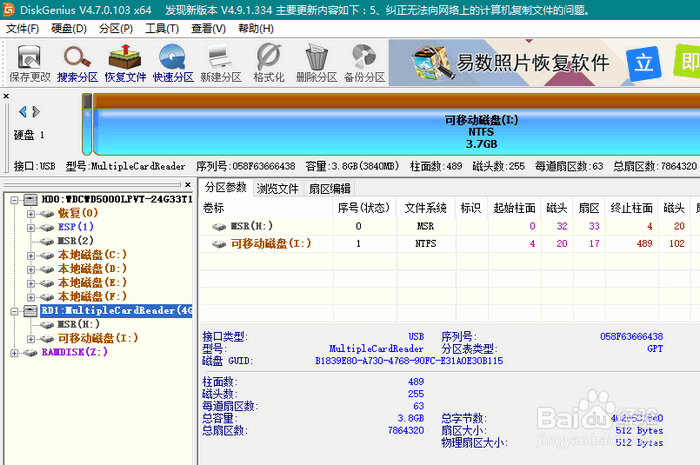Click the GPT partition table type value
The height and width of the screenshot is (465, 700).
(655, 349)
